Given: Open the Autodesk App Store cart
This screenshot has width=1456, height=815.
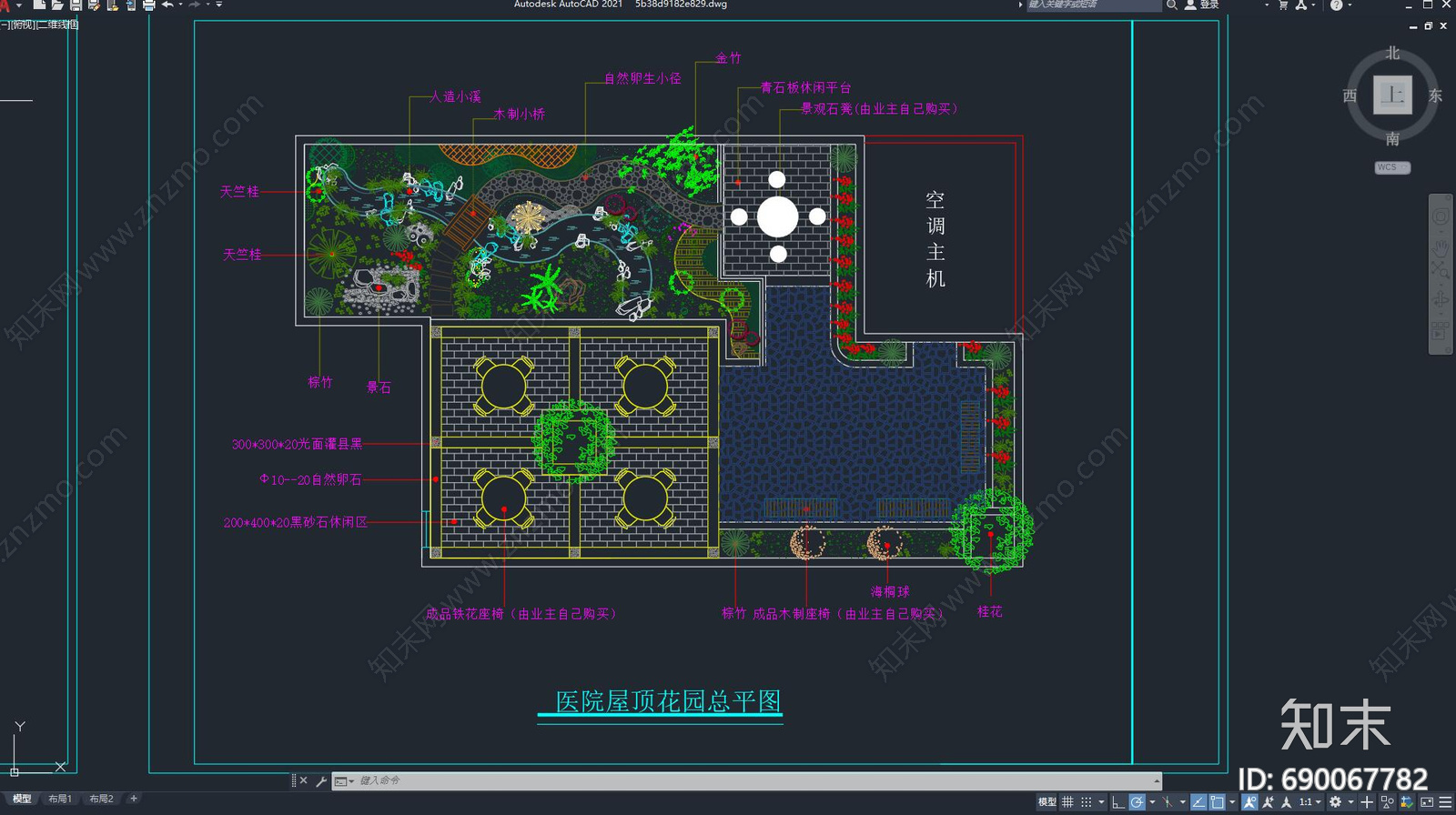Looking at the screenshot, I should (x=1283, y=5).
